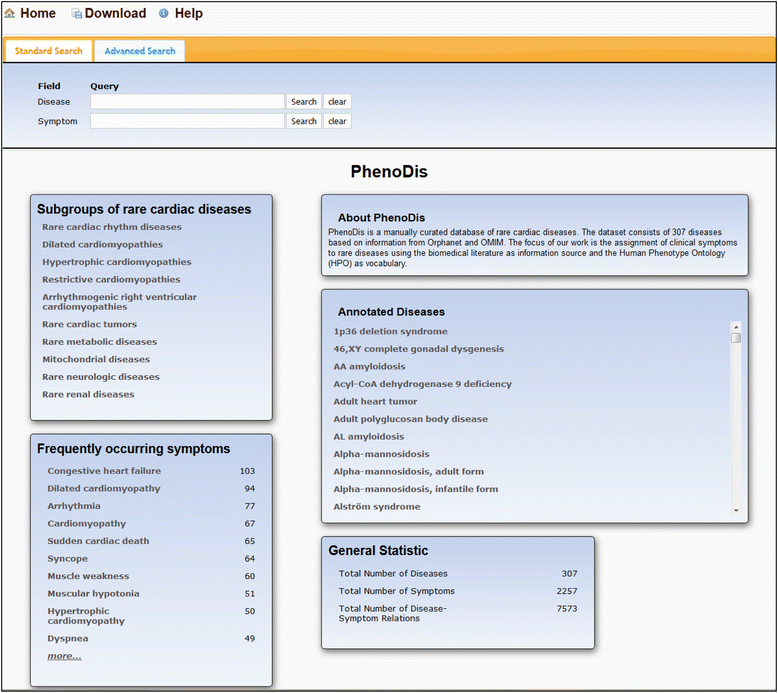Open AA amyloidosis disease
Image resolution: width=778 pixels, height=693 pixels.
pyautogui.click(x=369, y=367)
